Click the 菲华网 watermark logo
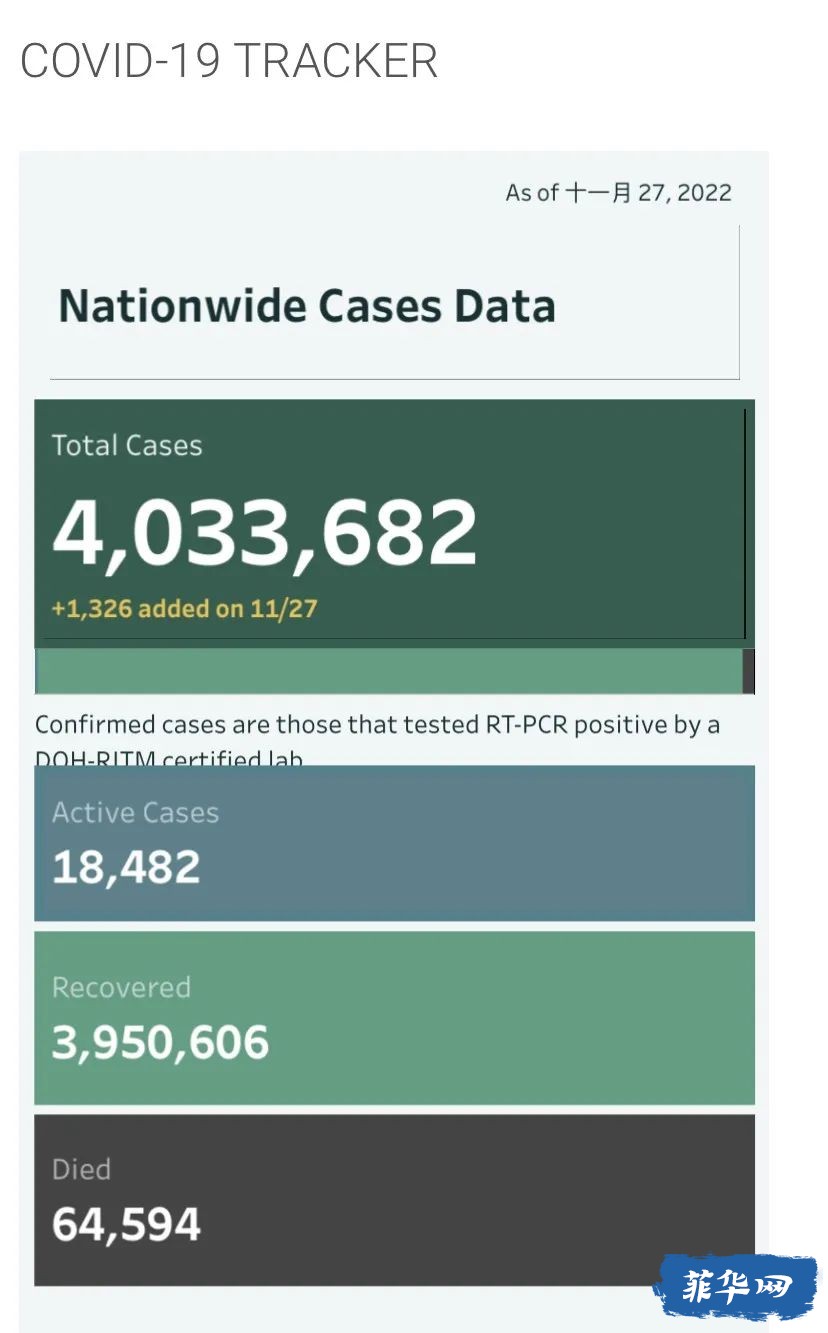The image size is (828, 1333). tap(736, 1286)
